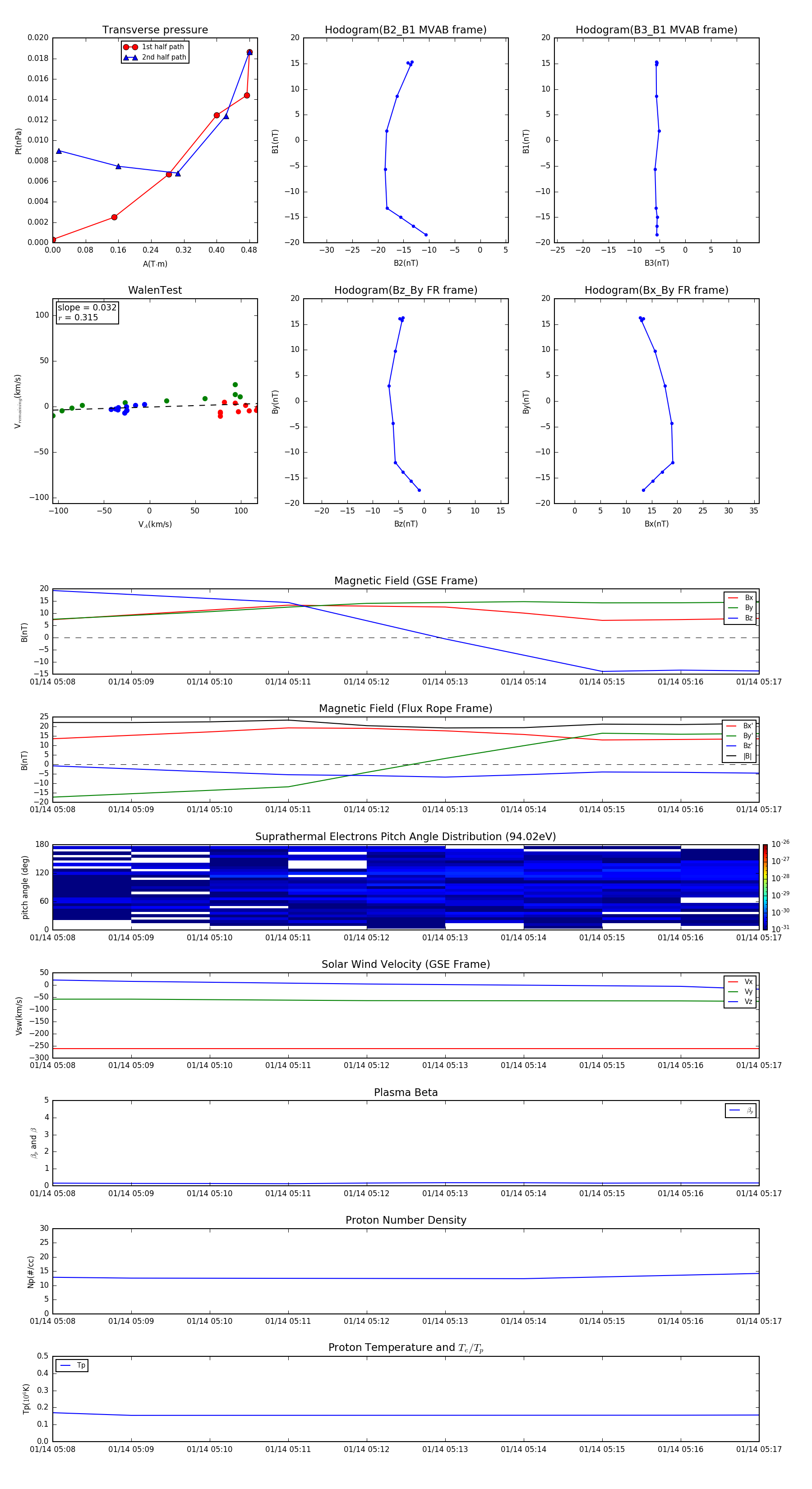
Task: Click the 'Transverse pressure' plot title
Action: tap(155, 30)
